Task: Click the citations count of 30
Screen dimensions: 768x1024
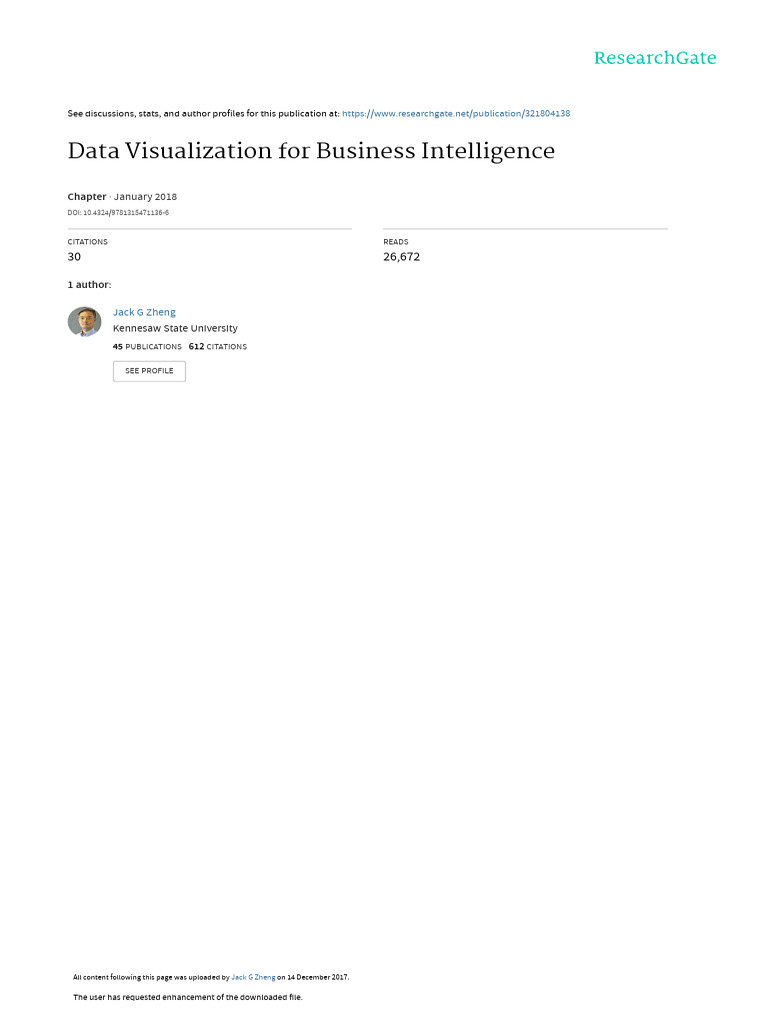Action: [74, 257]
